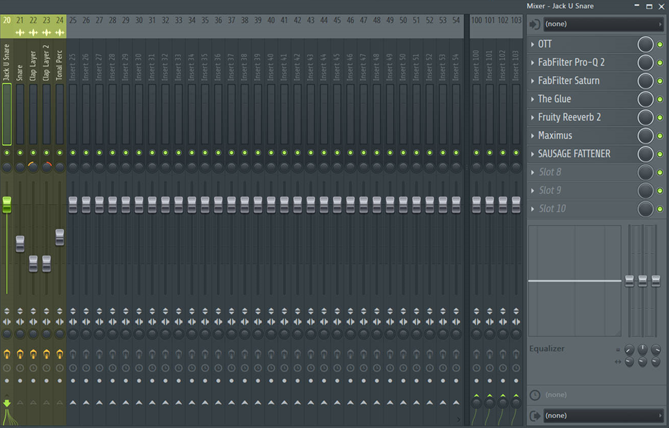Screen dimensions: 669x428
Task: Click the EQ graph's horizontal line
Action: point(575,281)
